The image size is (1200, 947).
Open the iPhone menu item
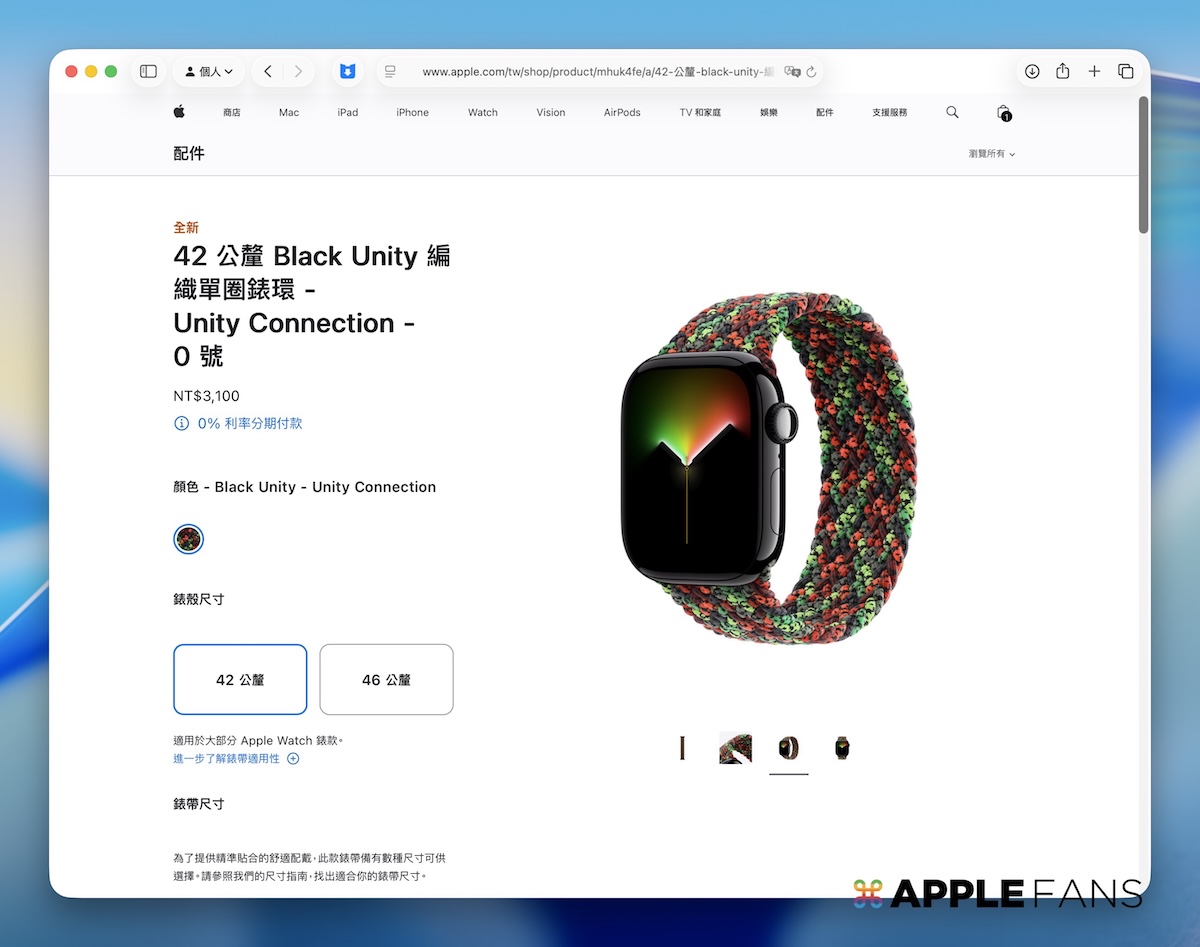click(x=412, y=113)
